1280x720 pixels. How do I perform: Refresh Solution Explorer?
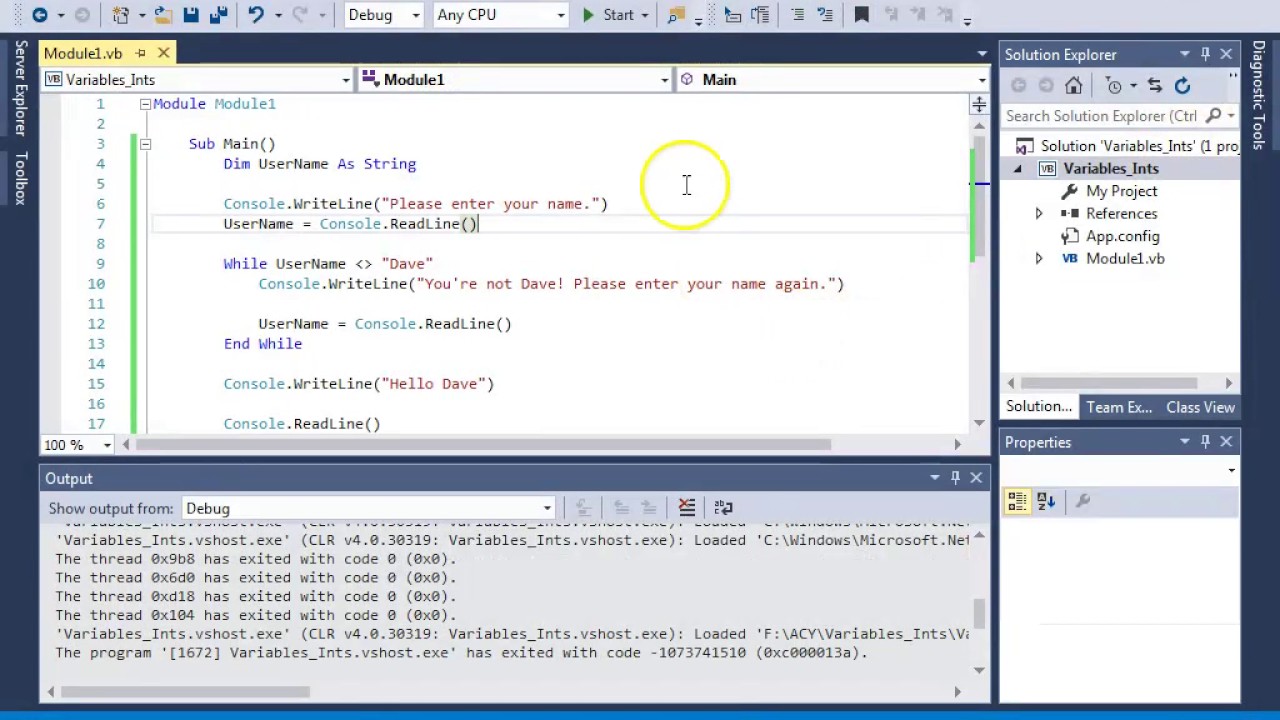pyautogui.click(x=1182, y=86)
